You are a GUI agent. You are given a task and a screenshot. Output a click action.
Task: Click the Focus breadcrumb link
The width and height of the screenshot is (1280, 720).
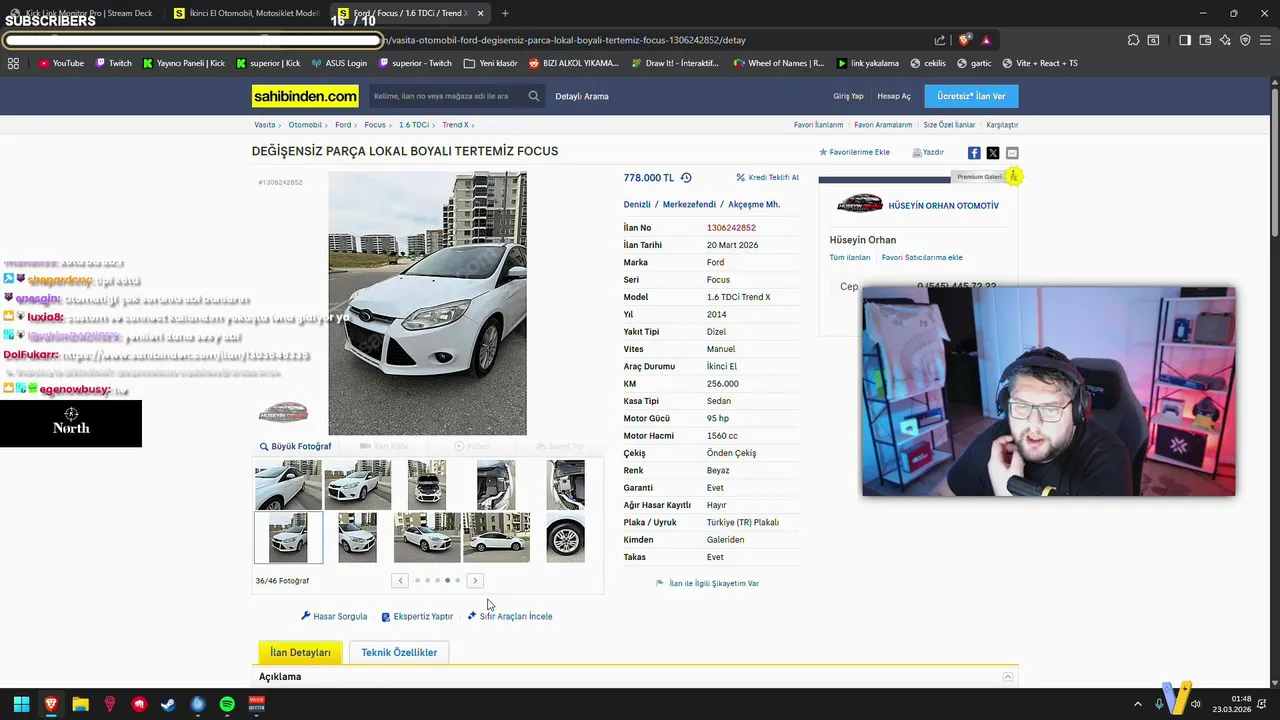tap(375, 125)
